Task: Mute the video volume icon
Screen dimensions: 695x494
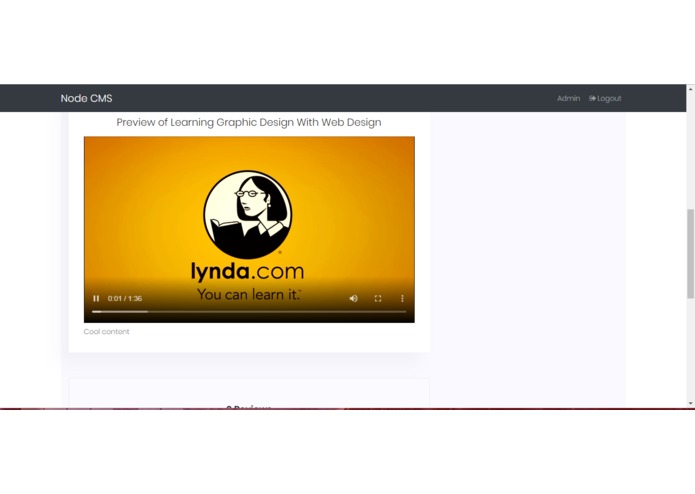Action: tap(353, 298)
